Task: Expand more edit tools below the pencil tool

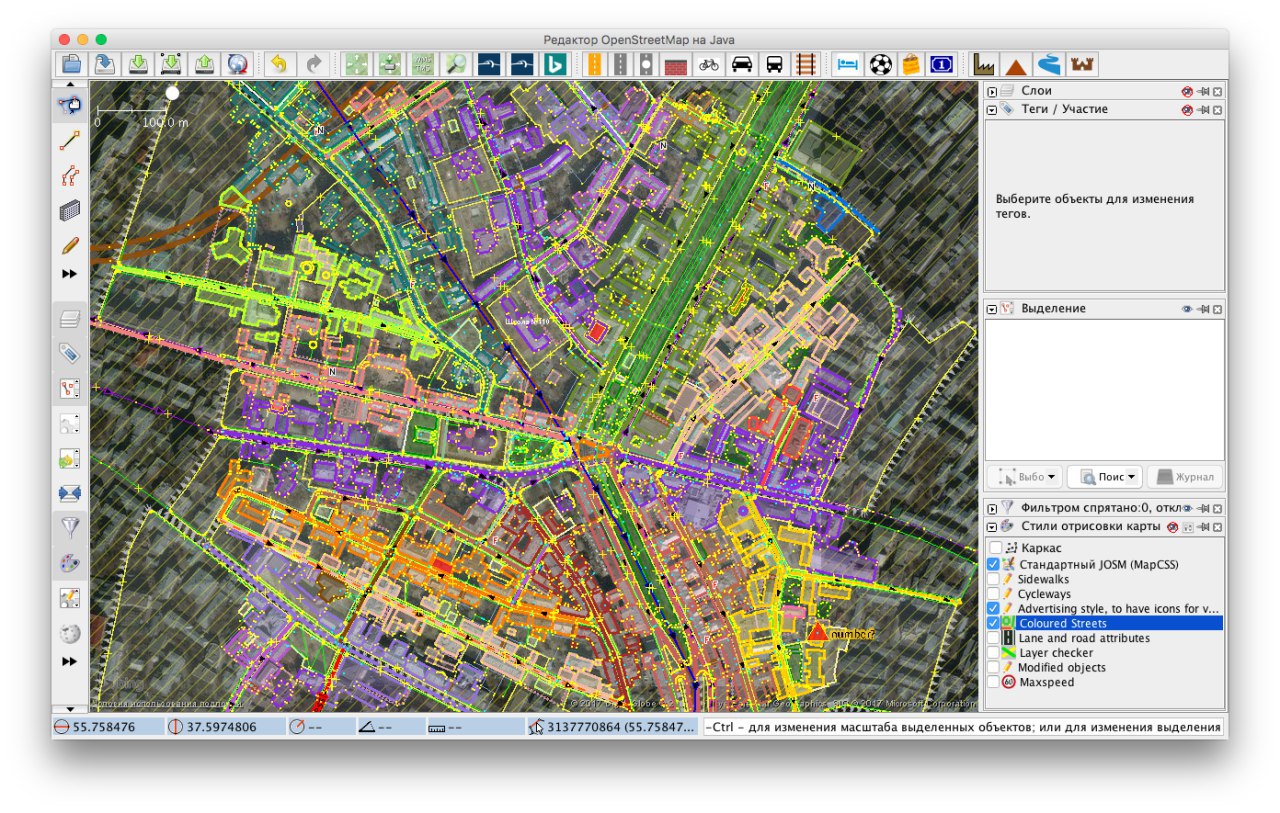Action: tap(70, 274)
